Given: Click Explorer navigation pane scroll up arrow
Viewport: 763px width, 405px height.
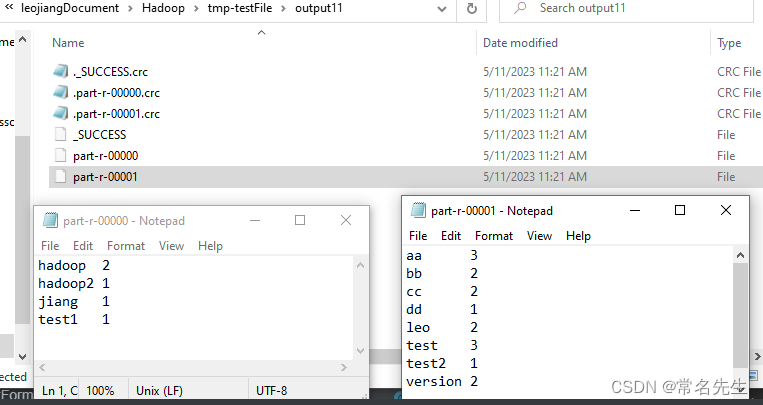Looking at the screenshot, I should tap(22, 39).
